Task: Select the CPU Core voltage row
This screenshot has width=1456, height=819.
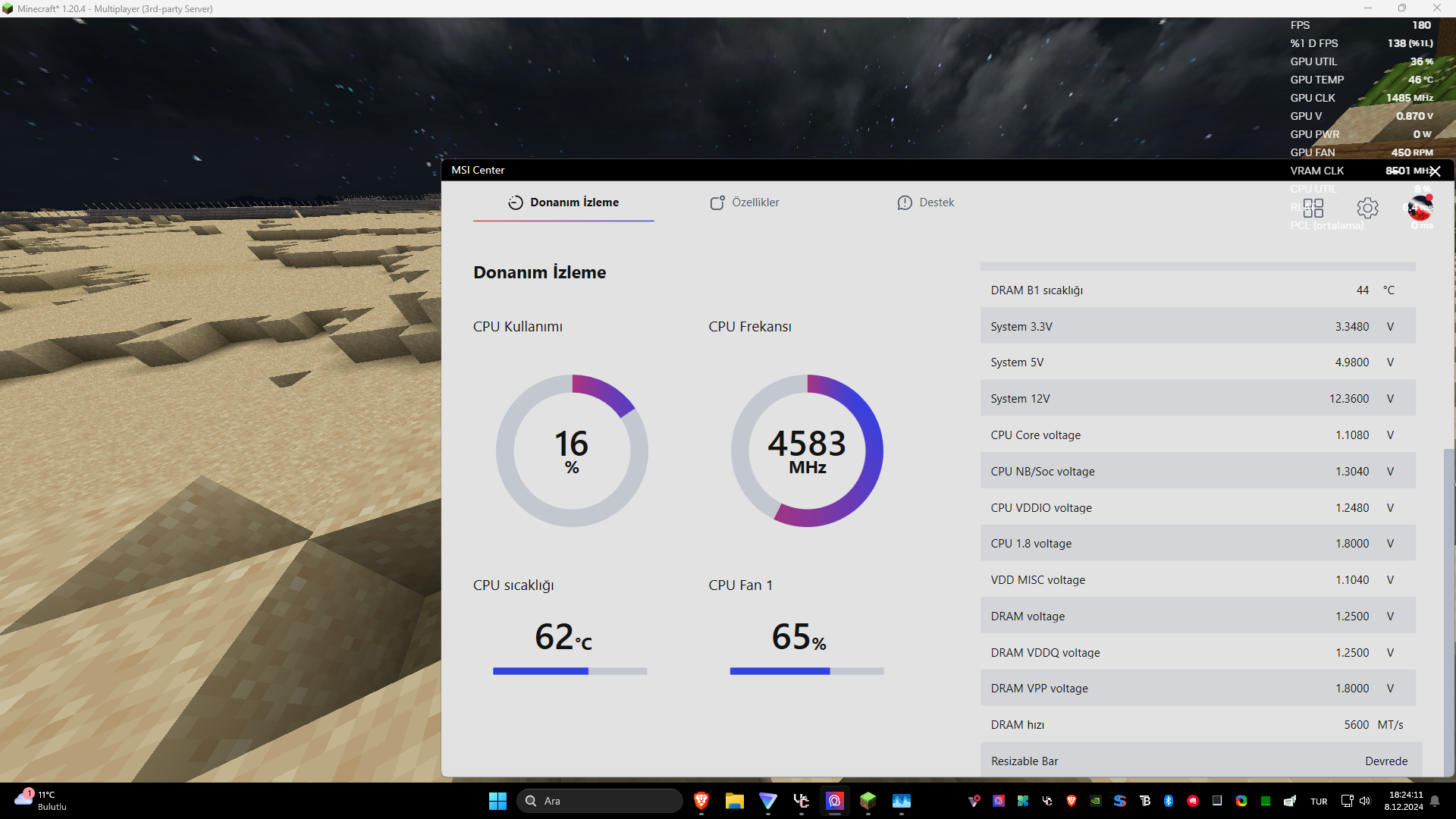Action: pyautogui.click(x=1197, y=435)
